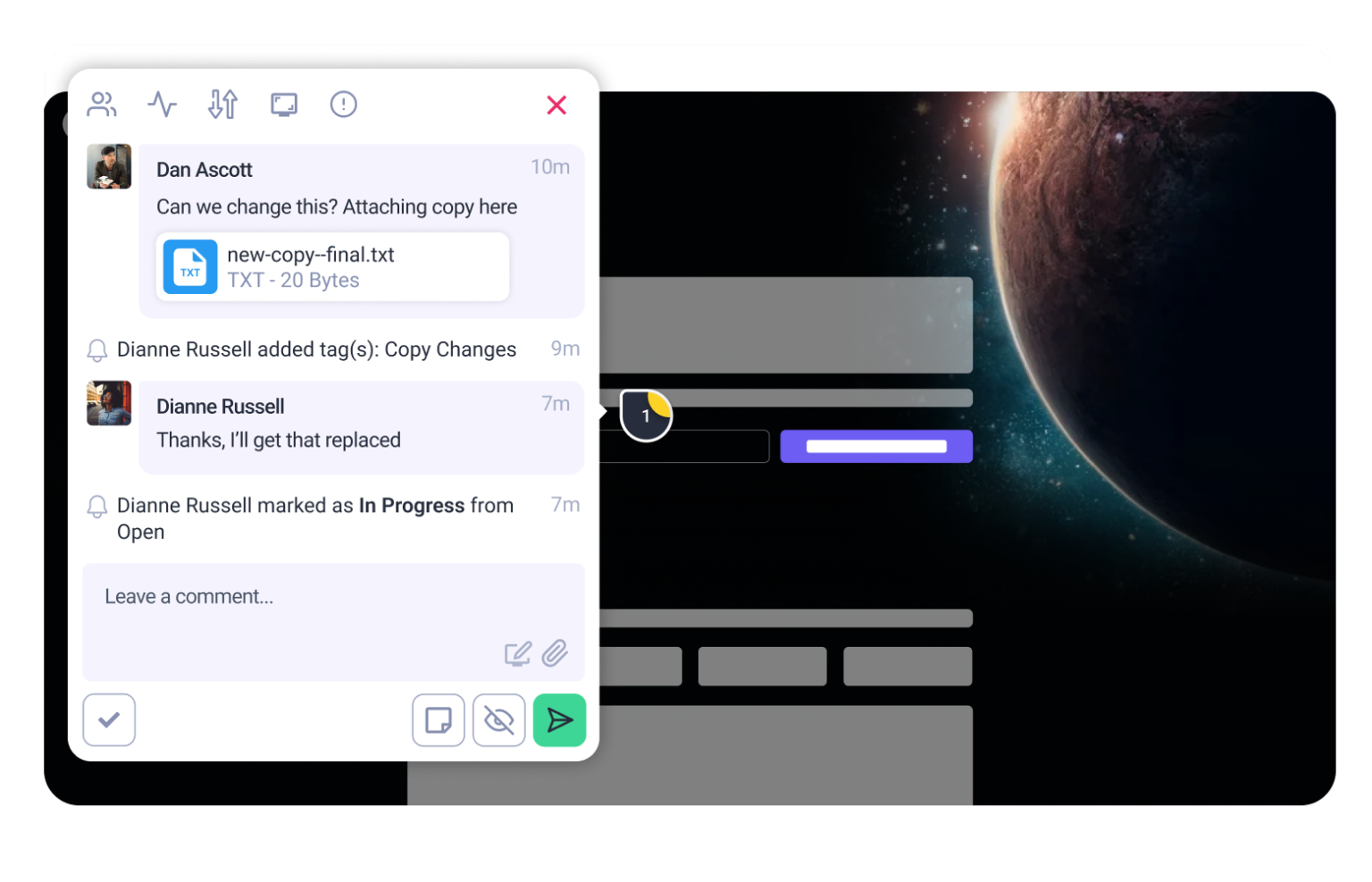This screenshot has width=1372, height=882.
Task: Select the numbered task pin marker 1
Action: pyautogui.click(x=646, y=416)
